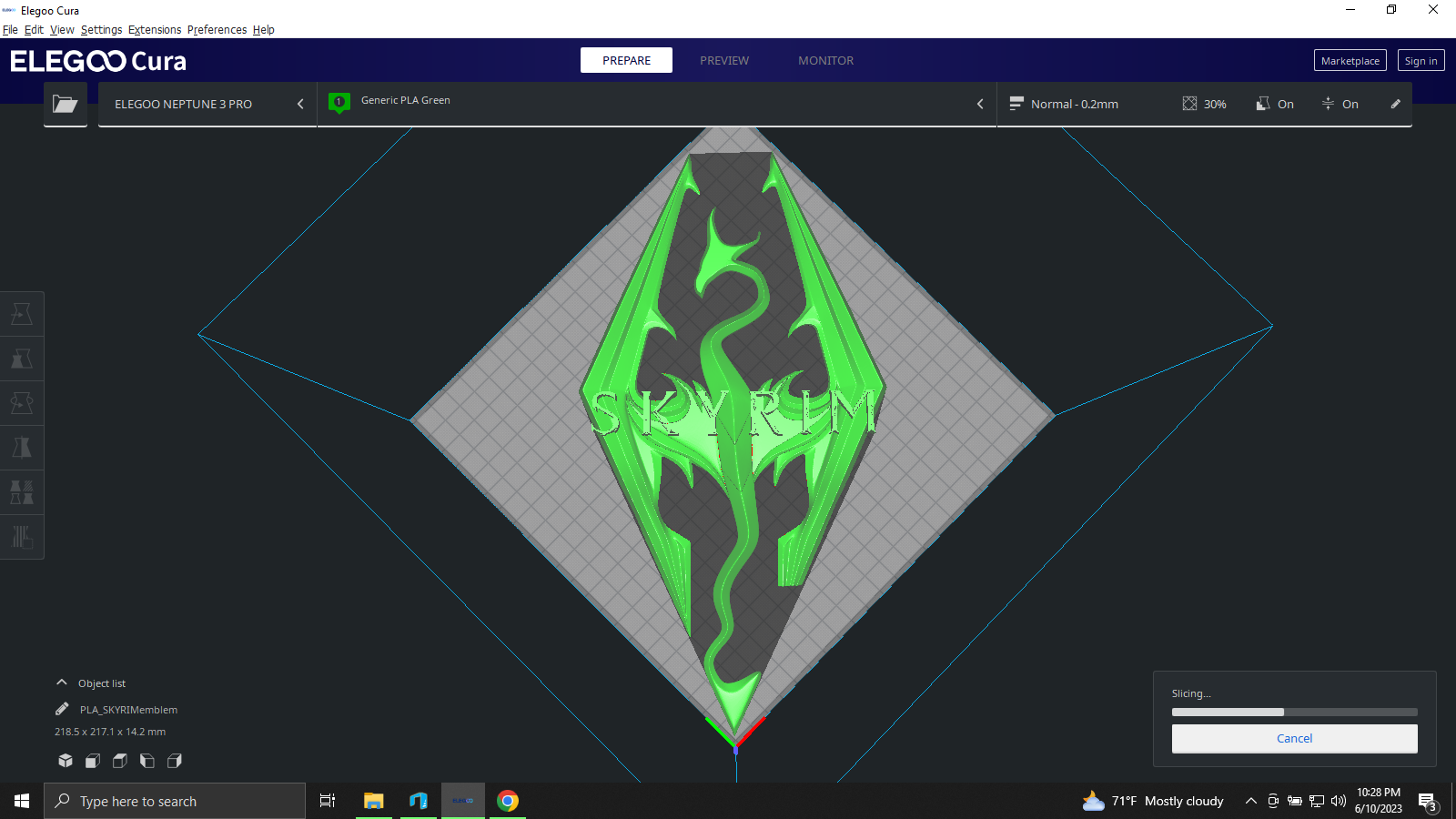1456x819 pixels.
Task: Switch to right side view icon
Action: 175,761
